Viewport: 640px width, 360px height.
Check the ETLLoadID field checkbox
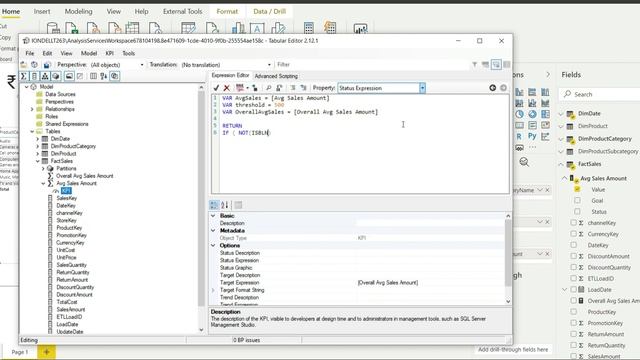point(573,278)
